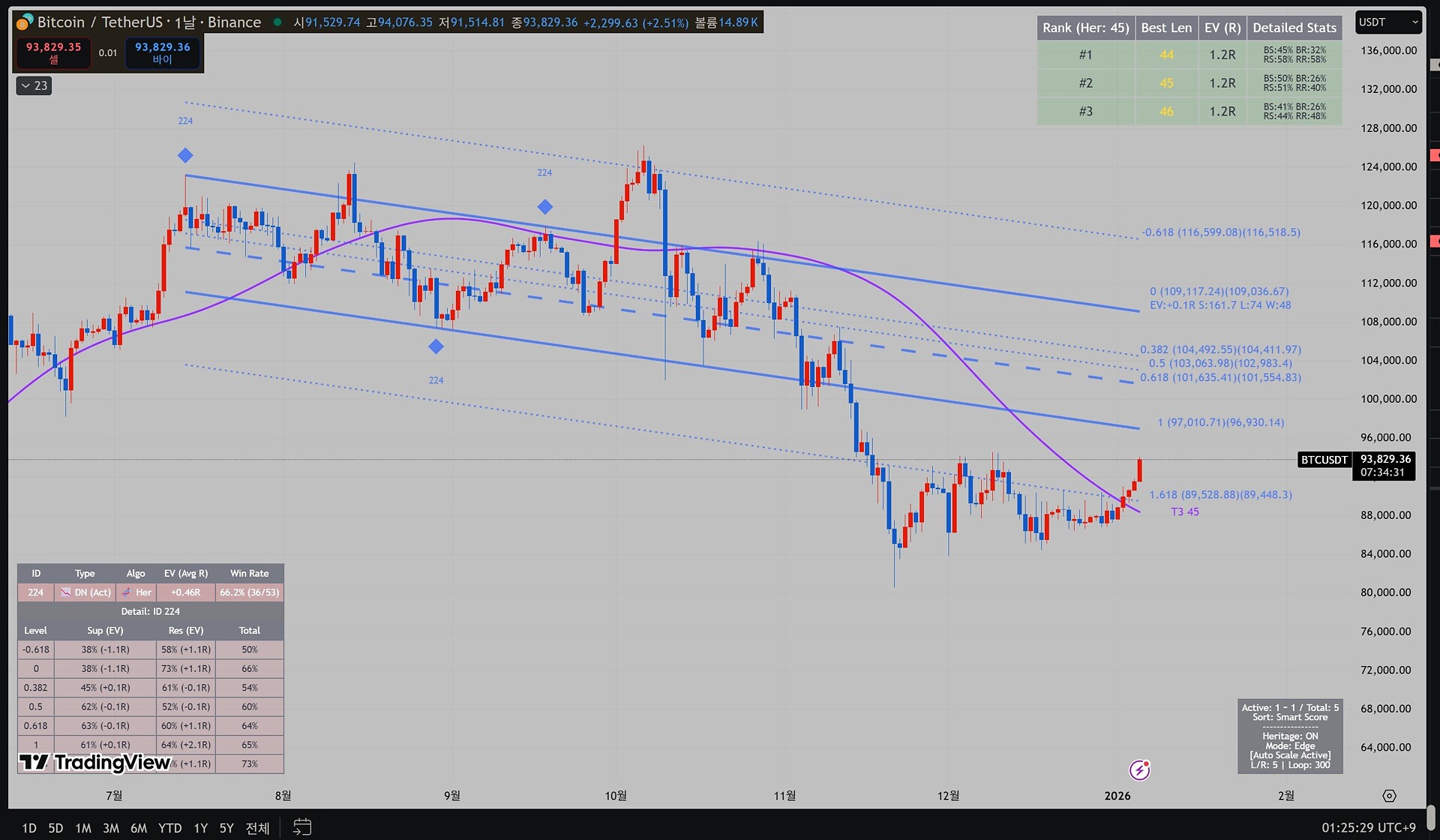Collapse the indicator legend showing 23

(34, 85)
